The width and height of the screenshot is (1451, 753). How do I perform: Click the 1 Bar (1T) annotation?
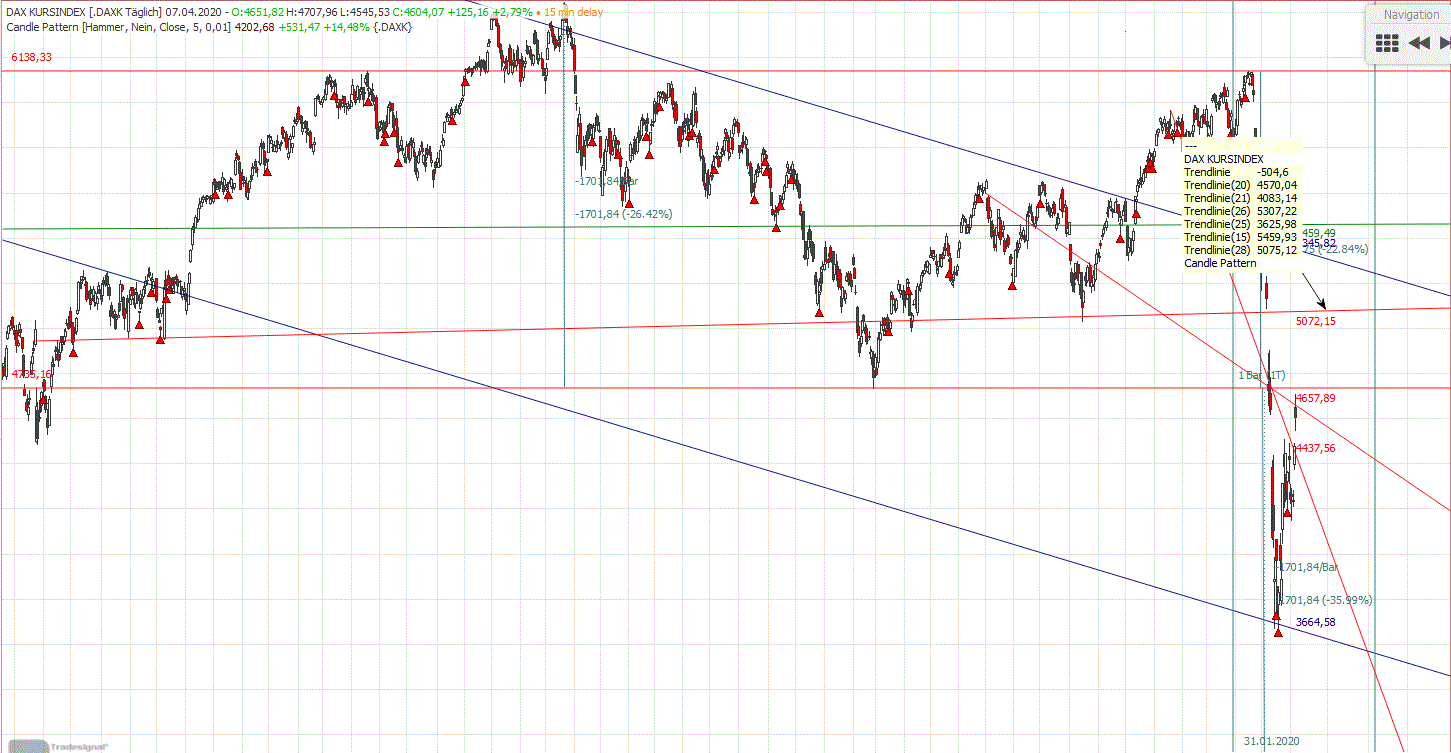(1260, 374)
